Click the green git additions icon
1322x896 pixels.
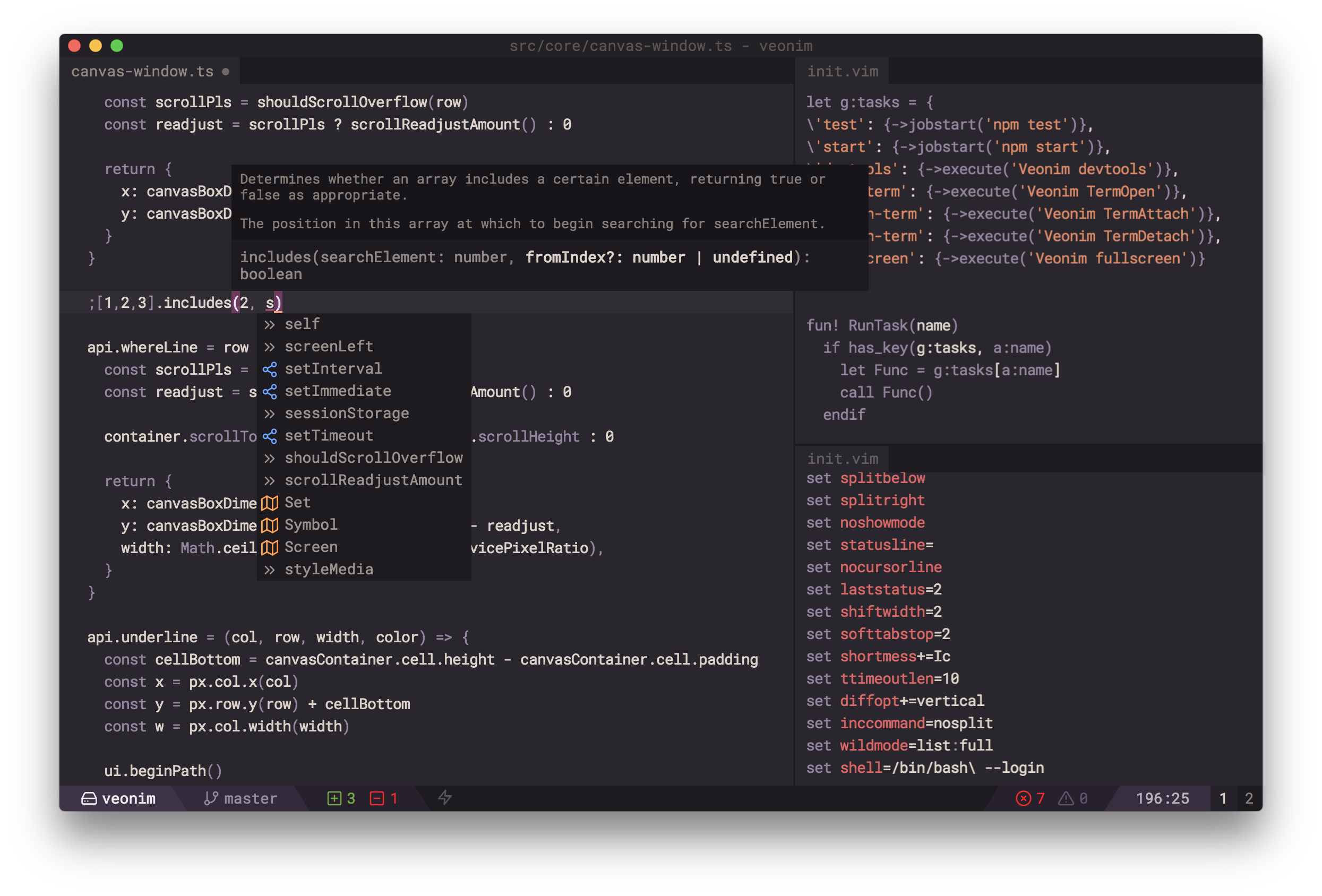pyautogui.click(x=334, y=799)
